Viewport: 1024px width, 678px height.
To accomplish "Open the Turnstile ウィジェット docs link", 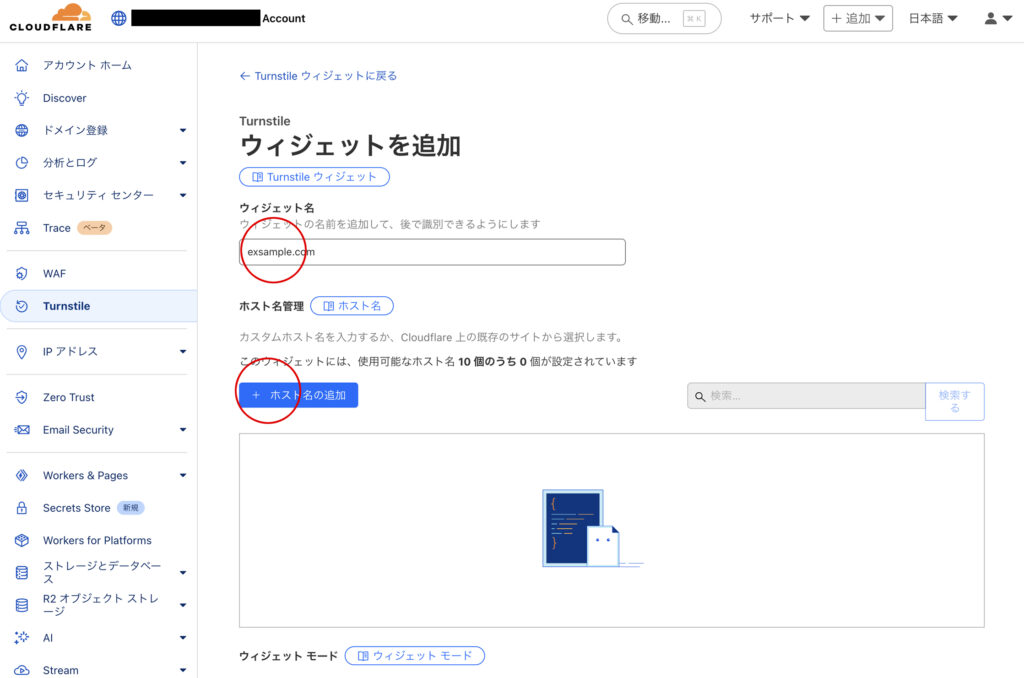I will point(314,177).
